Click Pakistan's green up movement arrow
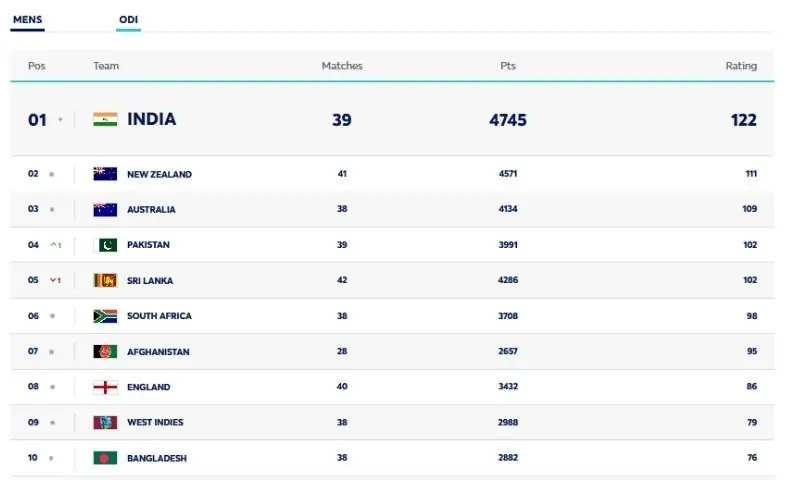800x480 pixels. (55, 245)
